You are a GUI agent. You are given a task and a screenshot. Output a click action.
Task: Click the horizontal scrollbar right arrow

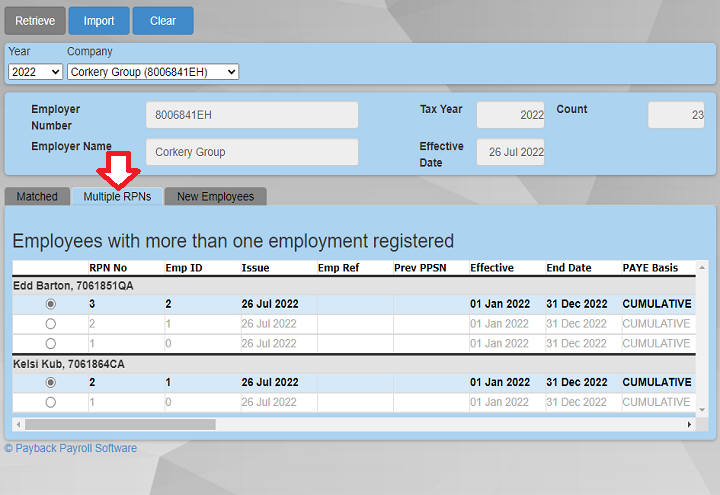[x=689, y=424]
